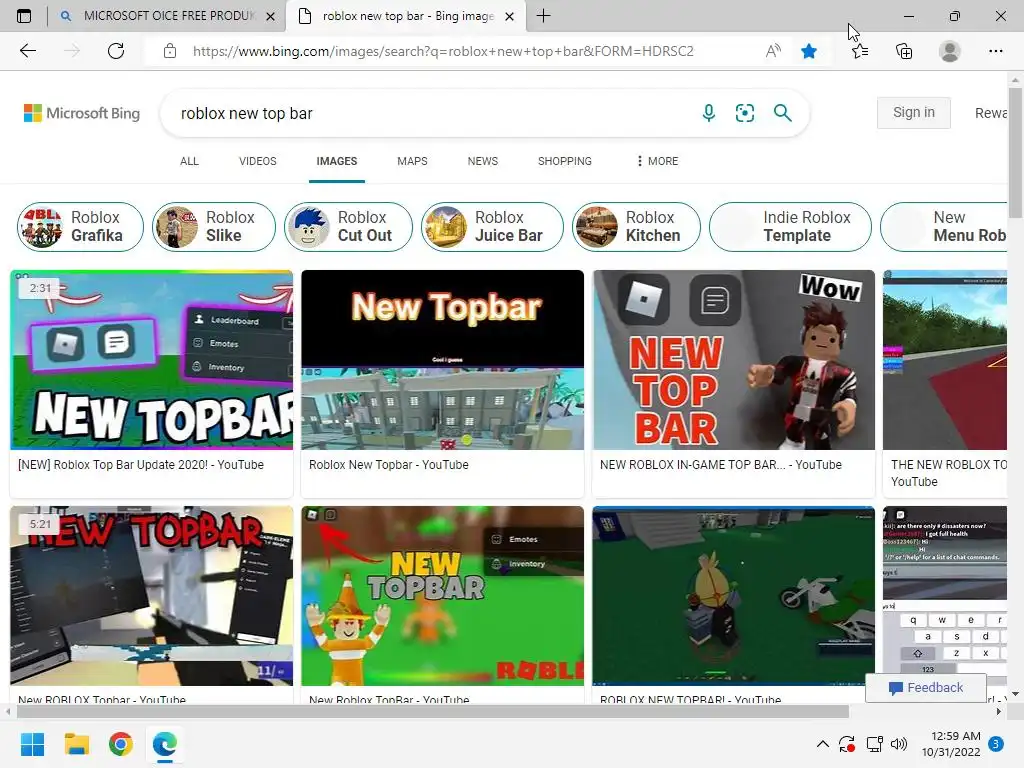
Task: Open the Roblox New Topbar thumbnail
Action: point(443,360)
